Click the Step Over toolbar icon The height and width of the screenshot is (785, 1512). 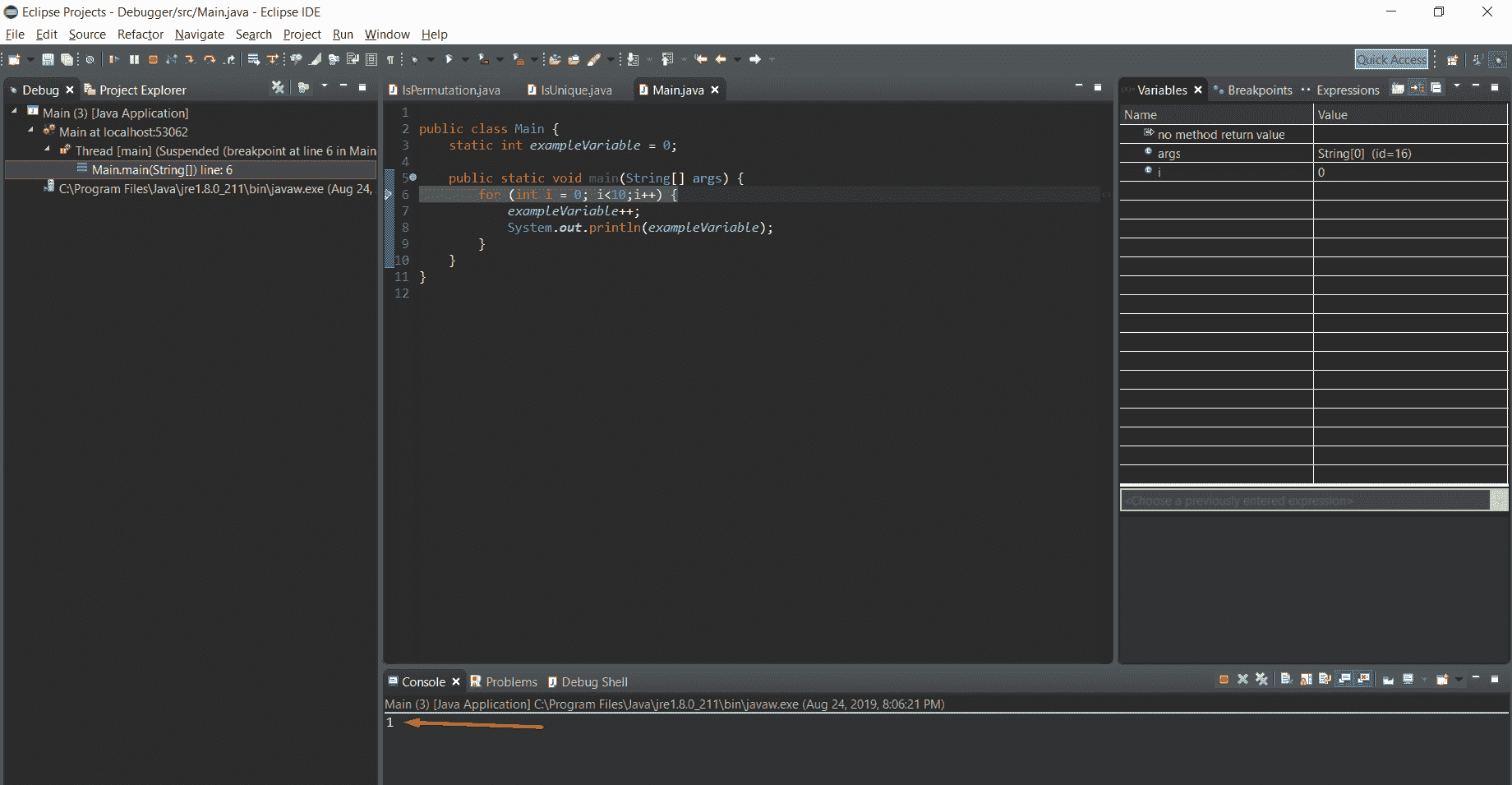coord(210,59)
